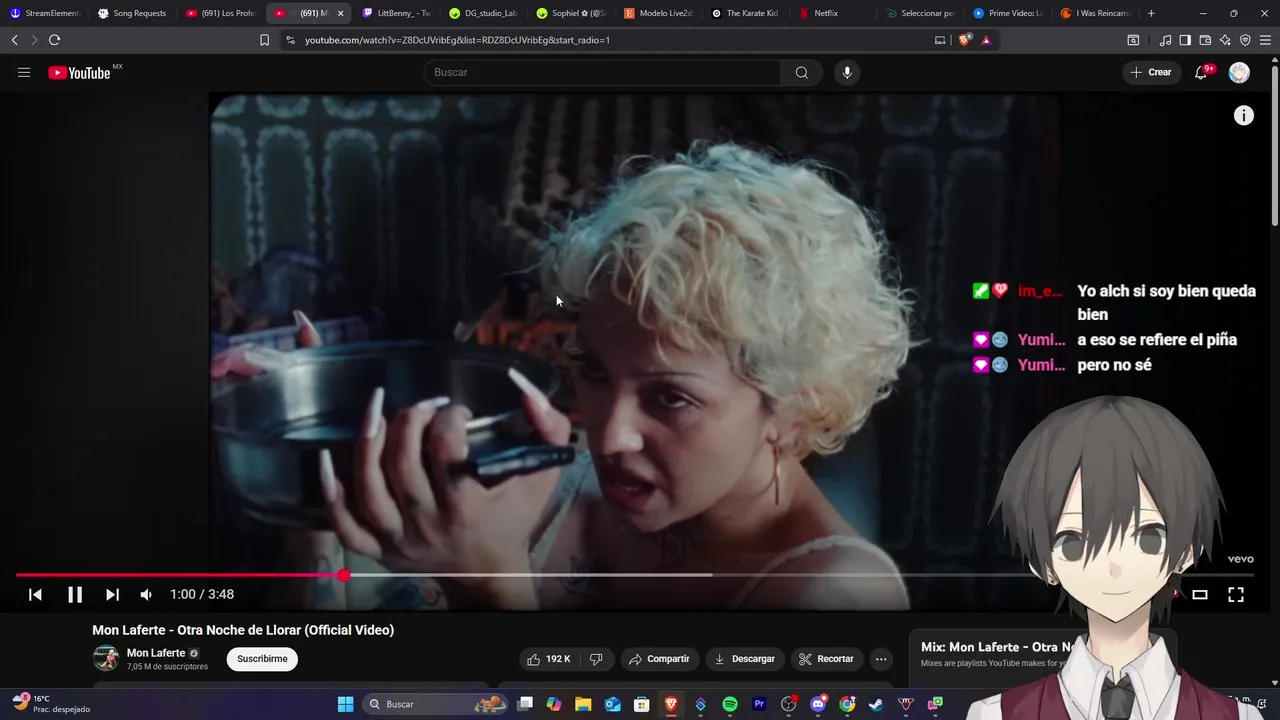
Task: Switch to Prime Video tab
Action: [1009, 13]
